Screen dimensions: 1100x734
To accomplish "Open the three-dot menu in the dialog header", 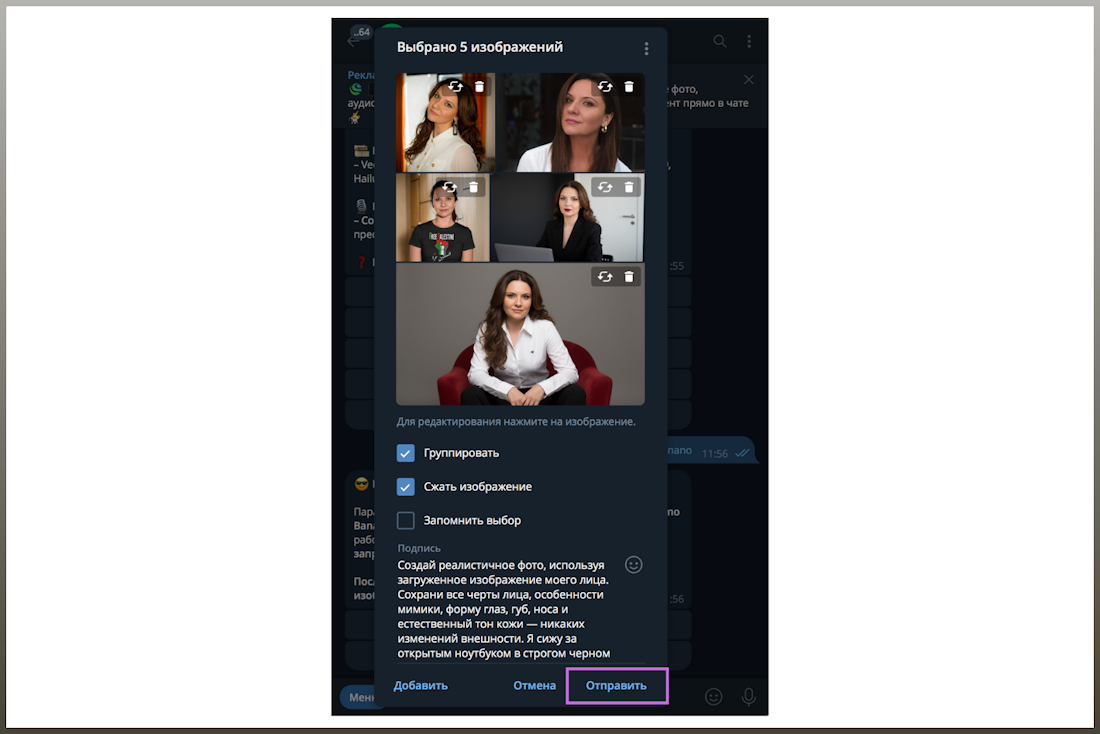I will tap(646, 48).
